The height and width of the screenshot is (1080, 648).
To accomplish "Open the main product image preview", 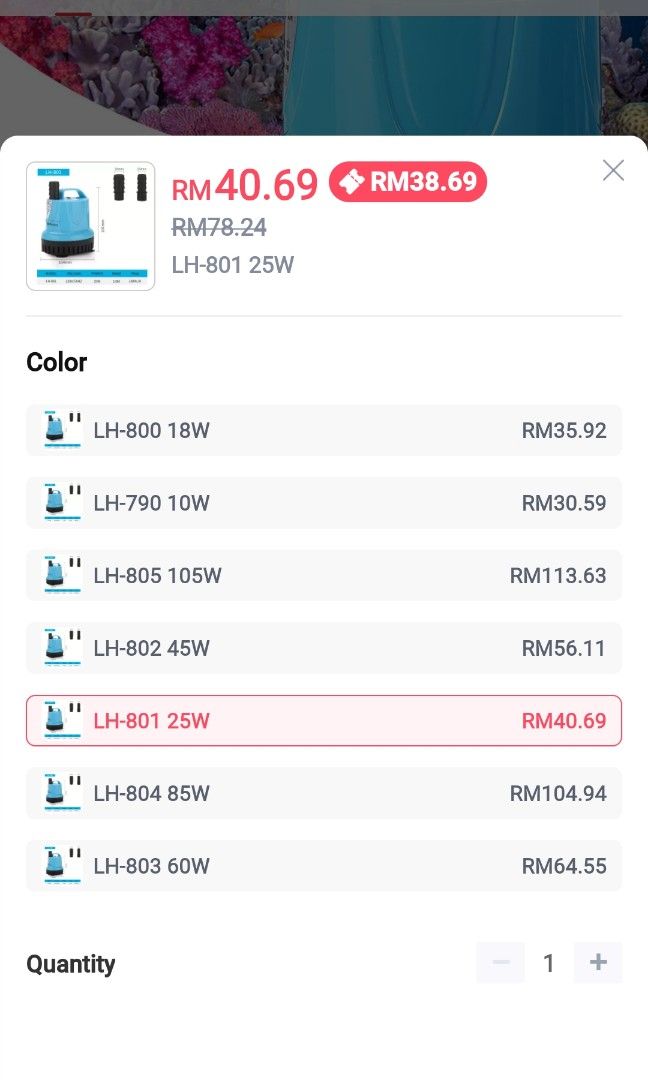I will point(90,226).
